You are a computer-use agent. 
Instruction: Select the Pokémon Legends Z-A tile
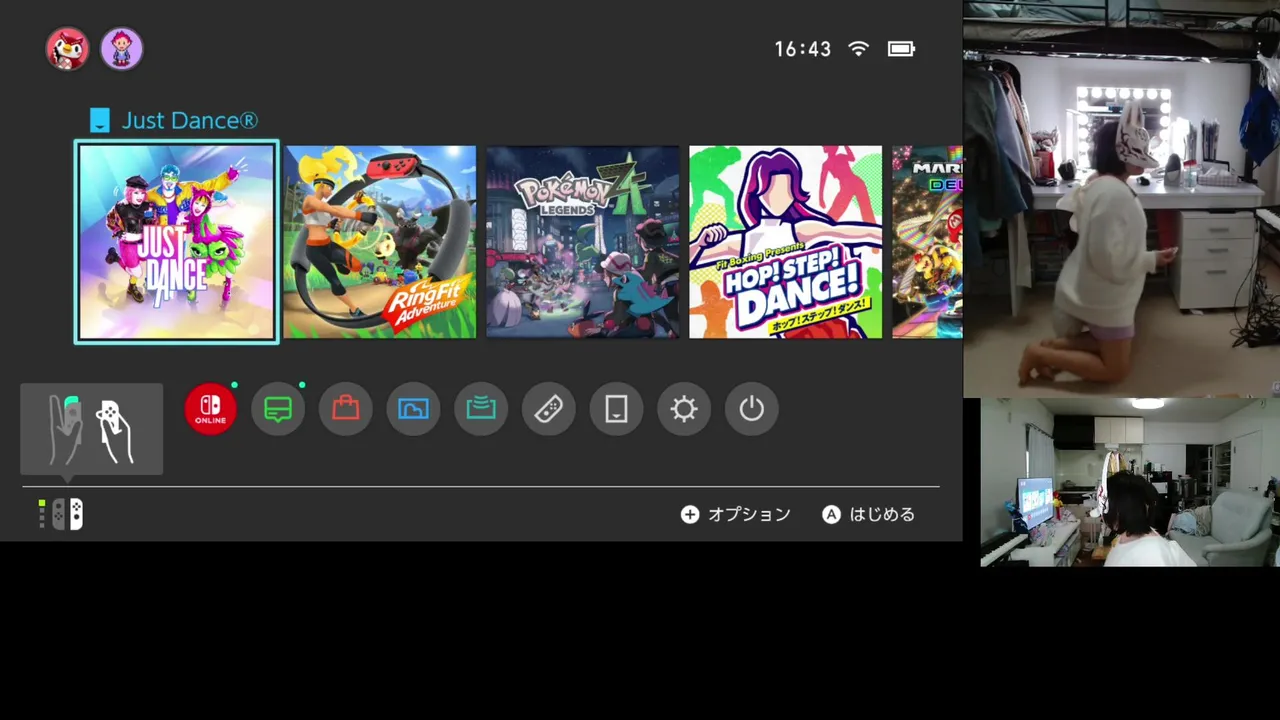click(x=583, y=242)
